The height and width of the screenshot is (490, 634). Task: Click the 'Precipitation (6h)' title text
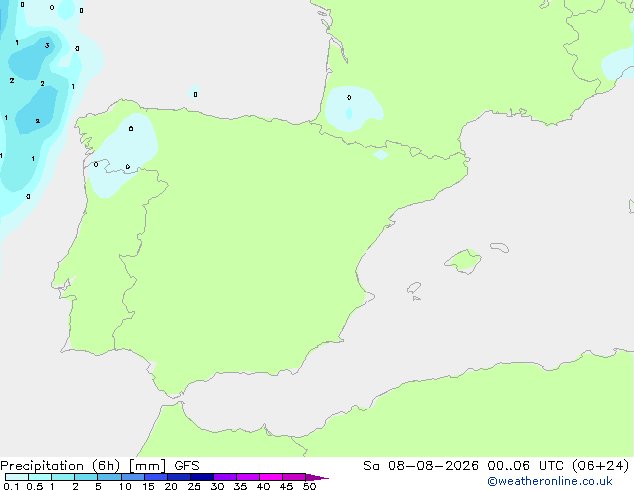[x=60, y=466]
